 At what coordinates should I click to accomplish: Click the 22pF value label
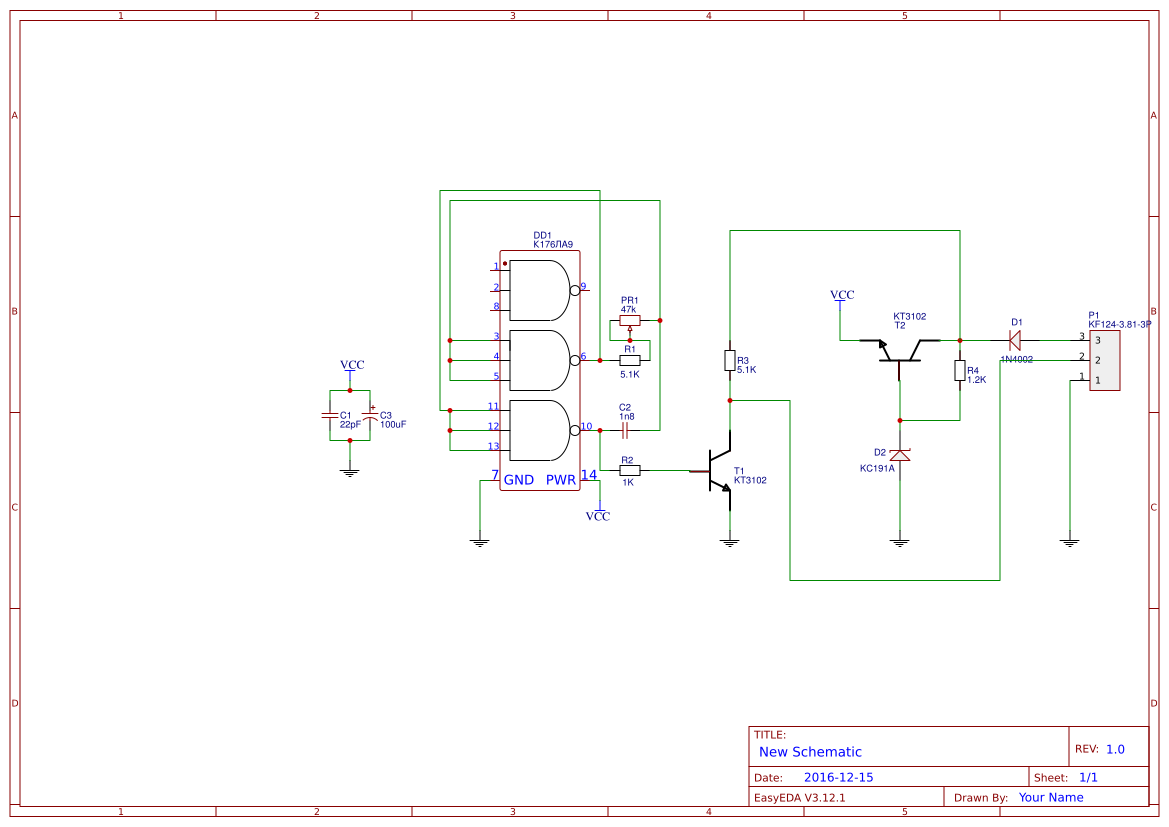tap(350, 425)
